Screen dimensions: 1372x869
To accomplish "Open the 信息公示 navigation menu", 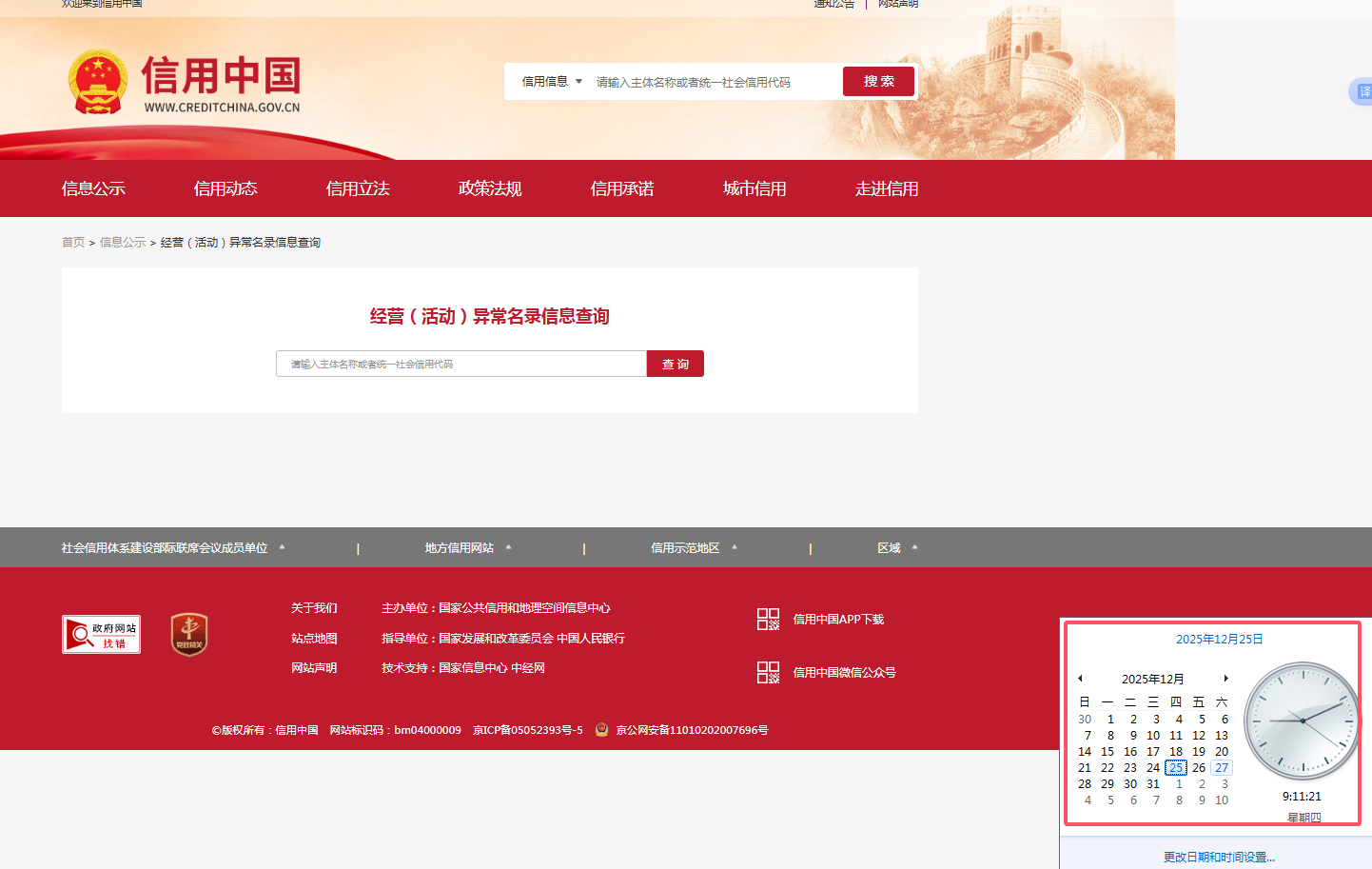I will coord(92,188).
